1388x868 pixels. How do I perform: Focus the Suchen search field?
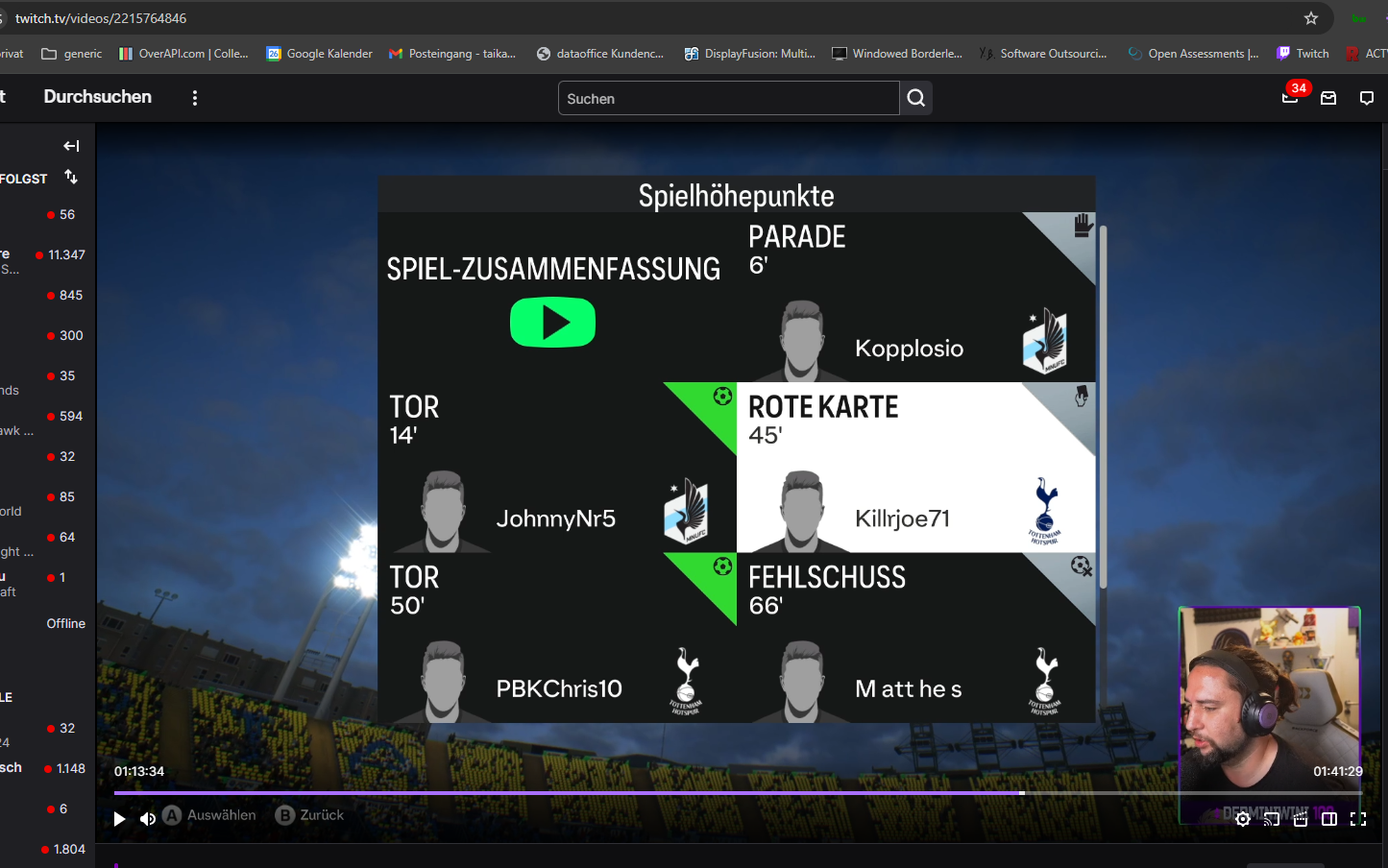click(729, 98)
